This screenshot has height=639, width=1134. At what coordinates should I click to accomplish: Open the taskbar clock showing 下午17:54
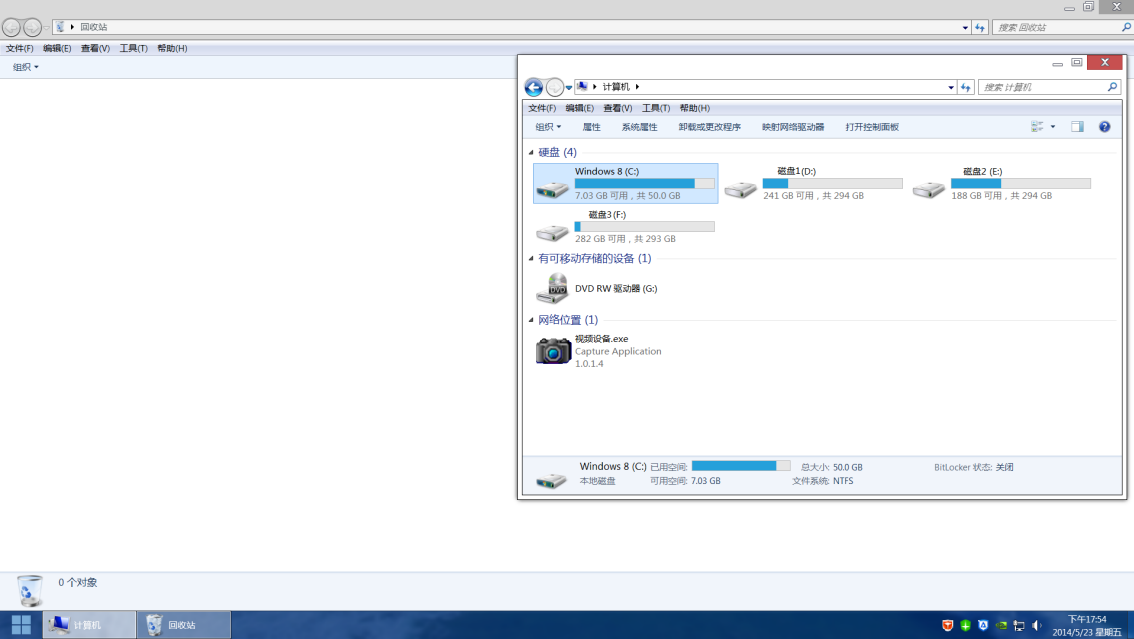tap(1086, 625)
